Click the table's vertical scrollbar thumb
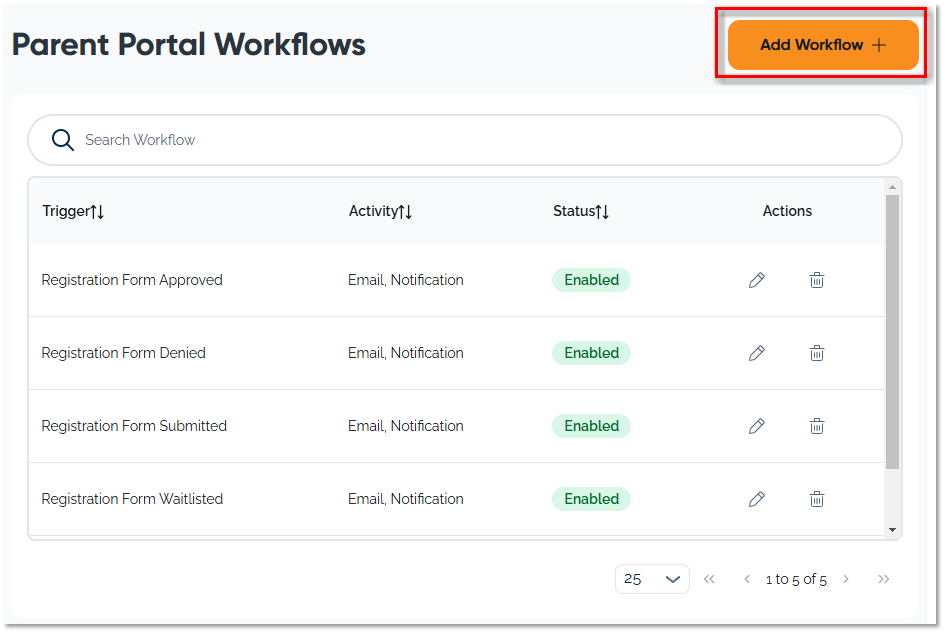This screenshot has height=633, width=945. [893, 332]
